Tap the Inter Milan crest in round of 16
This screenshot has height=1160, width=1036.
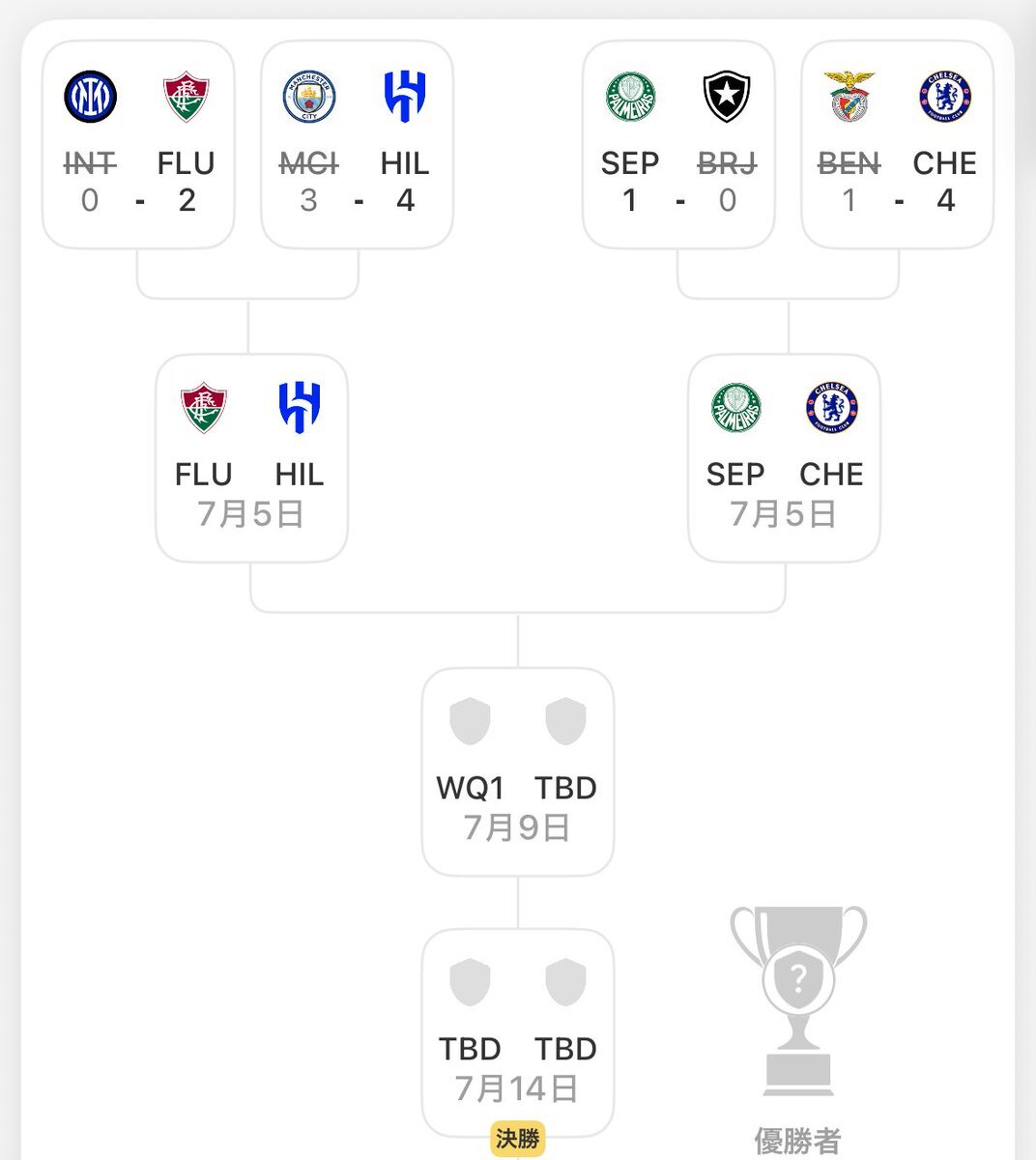coord(90,97)
